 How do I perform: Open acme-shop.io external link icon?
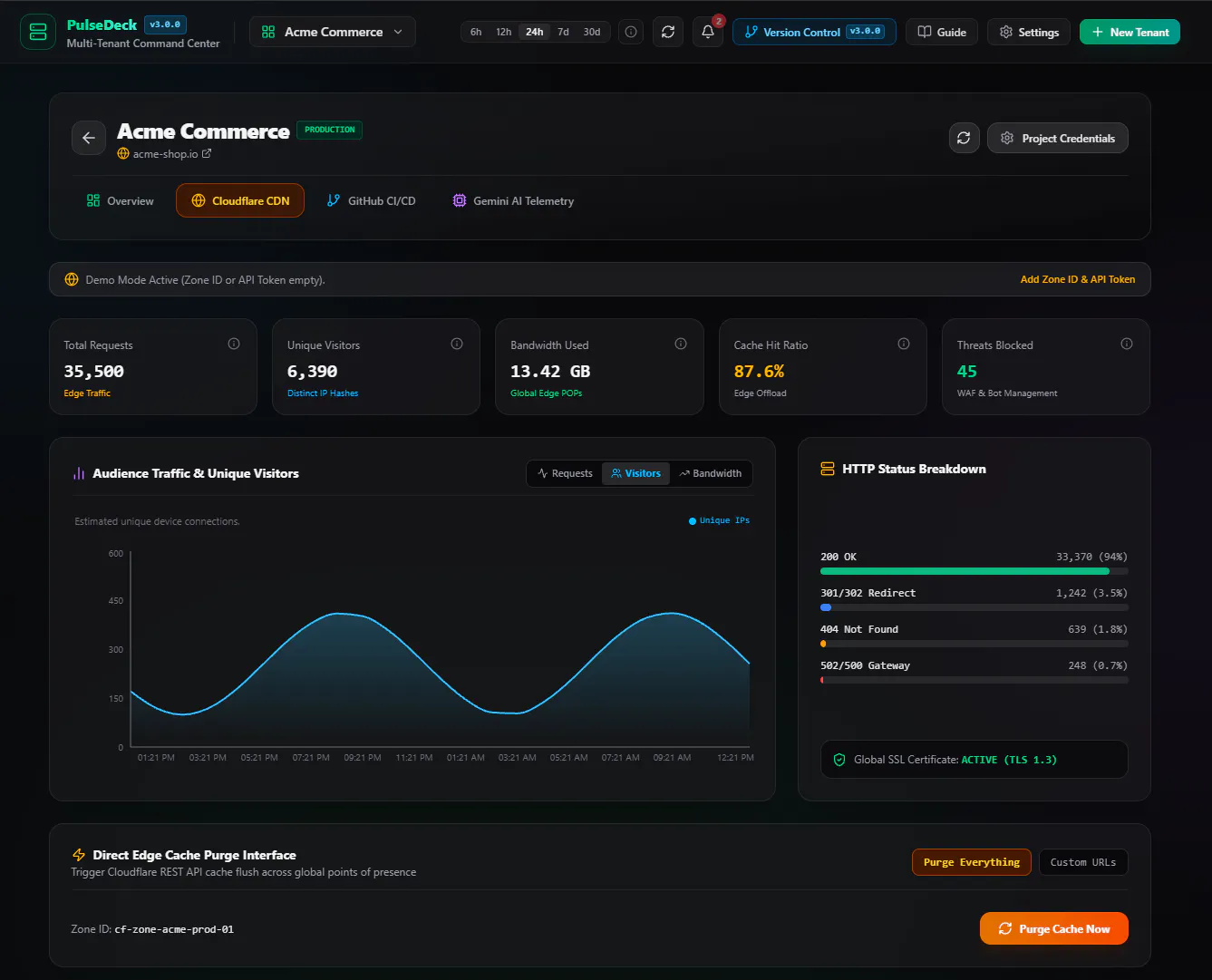pos(207,153)
